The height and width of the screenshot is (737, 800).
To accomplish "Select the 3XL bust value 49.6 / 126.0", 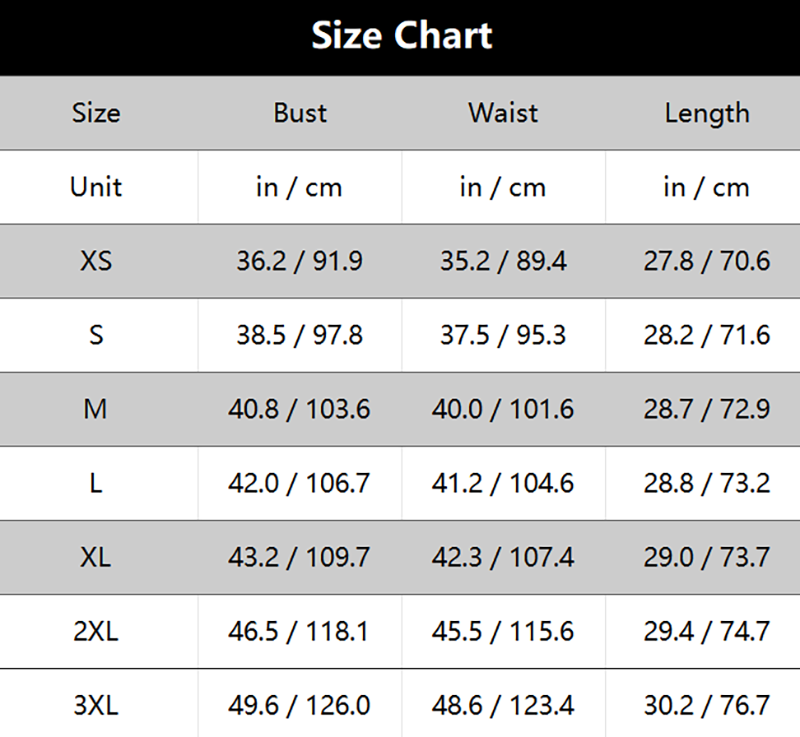I will [299, 705].
